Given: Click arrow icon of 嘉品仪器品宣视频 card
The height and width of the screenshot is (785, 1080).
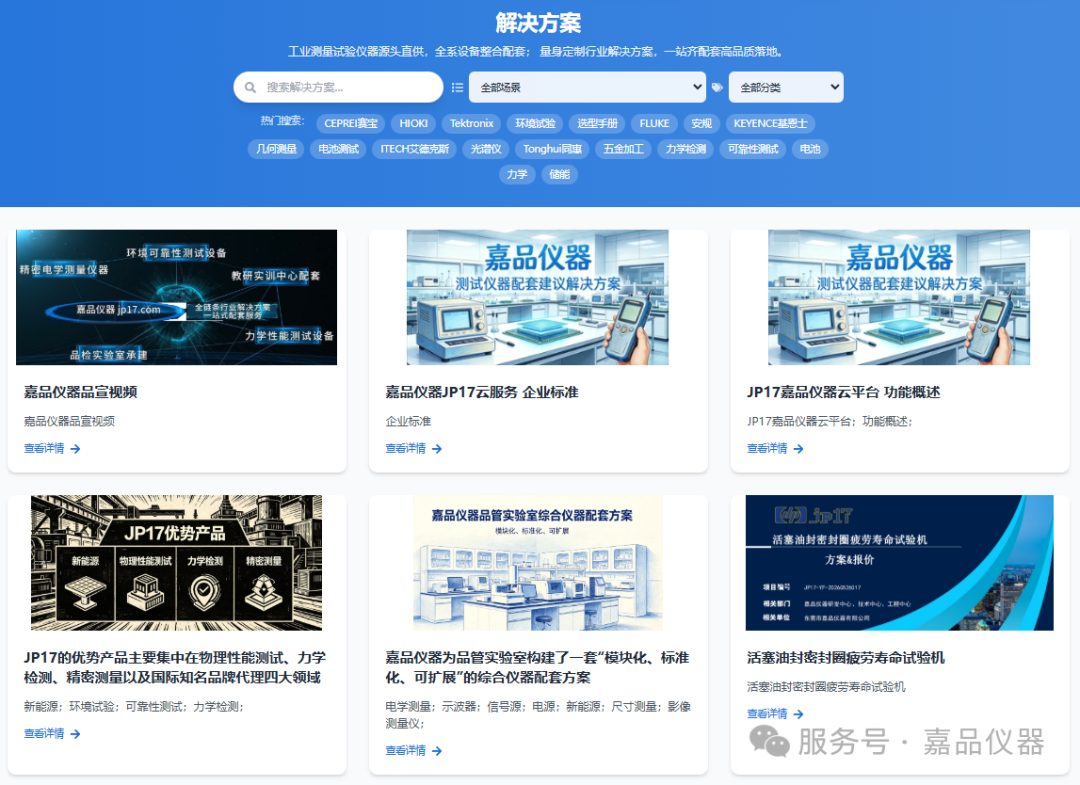Looking at the screenshot, I should pos(76,449).
